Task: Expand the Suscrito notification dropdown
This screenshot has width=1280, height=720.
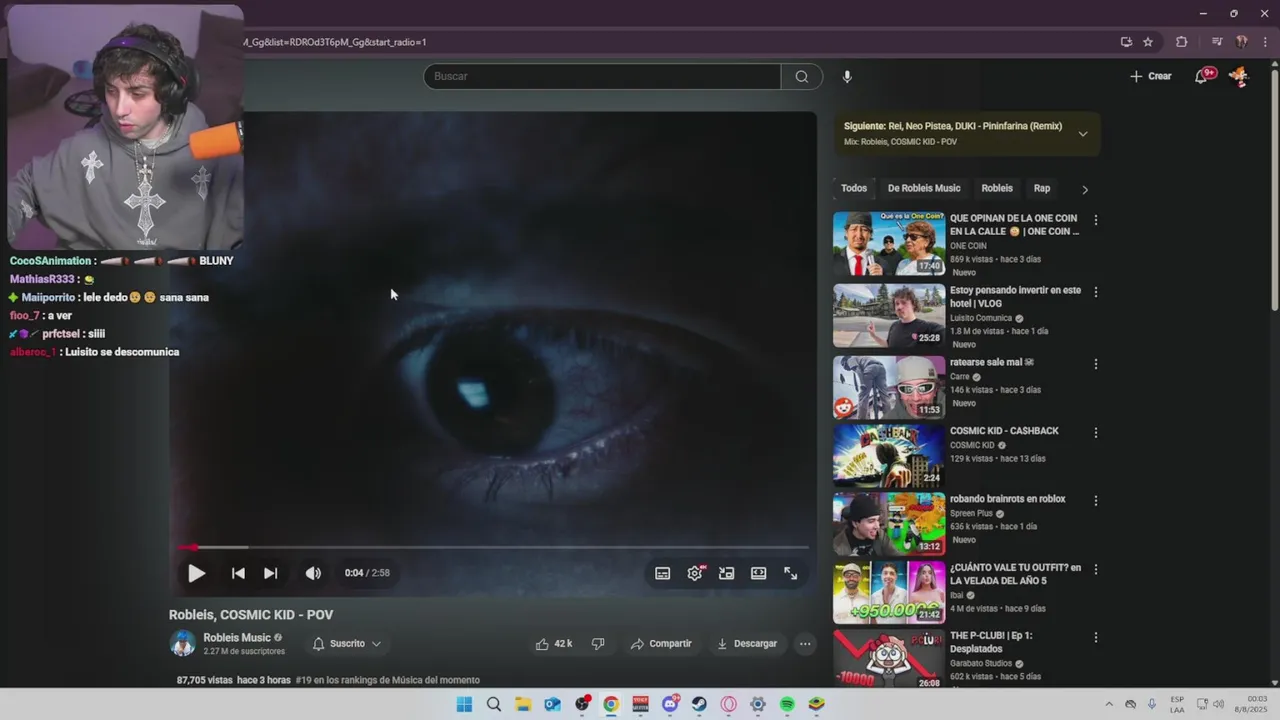Action: [346, 644]
